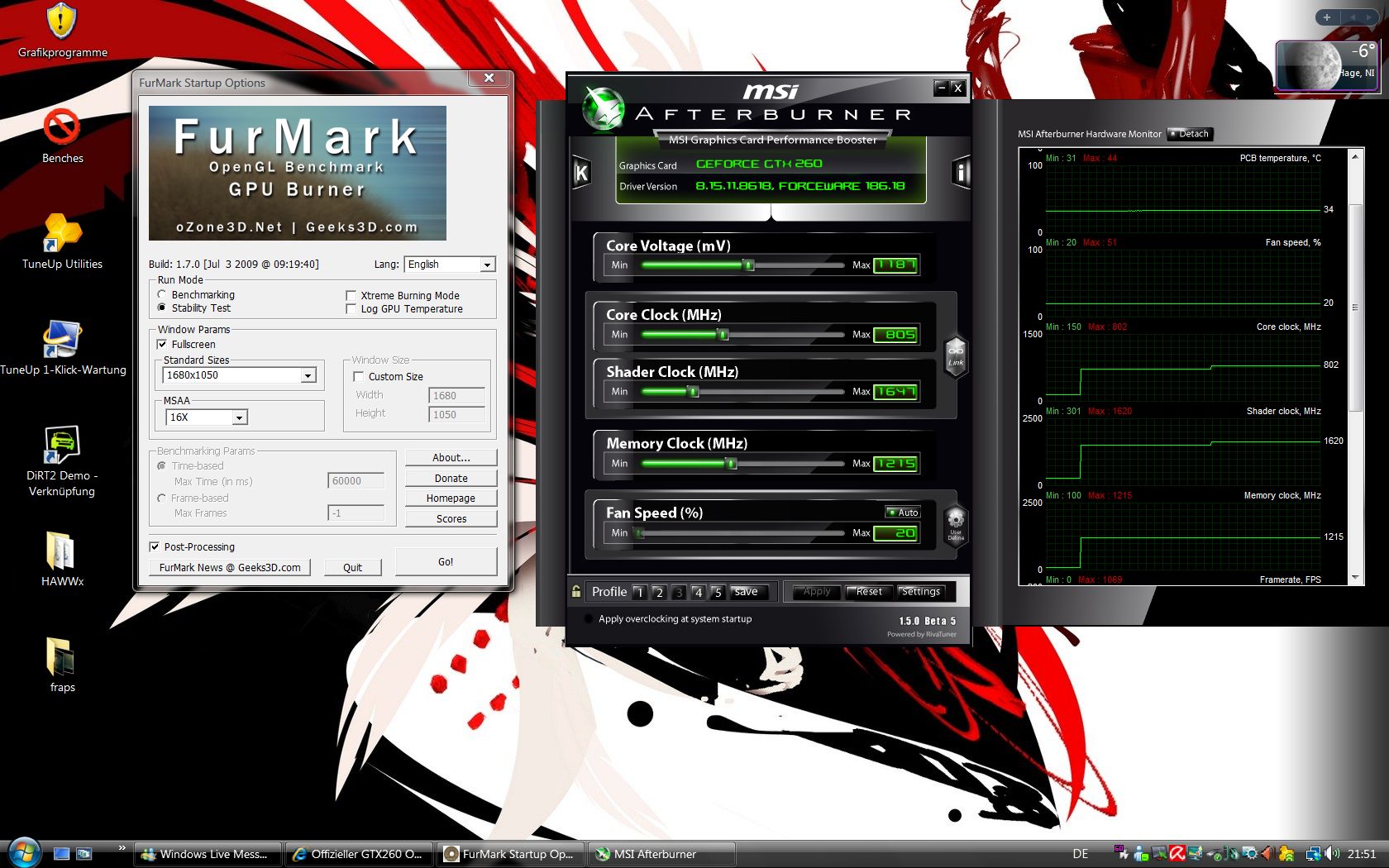Open FurMark News @ Geeks3D.com
Screen dimensions: 1389x868
click(x=230, y=567)
